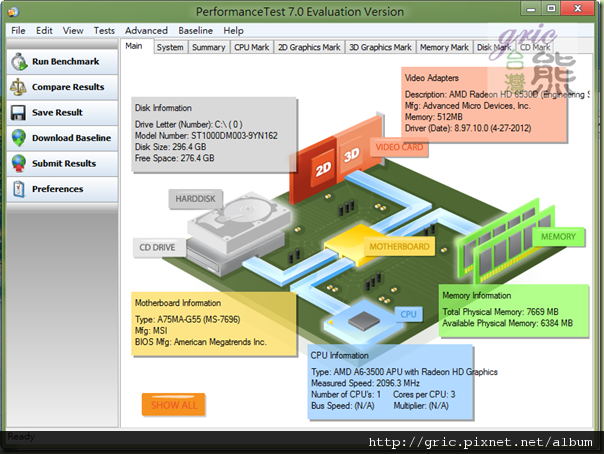
Task: Click the Save Result button label
Action: [x=57, y=112]
